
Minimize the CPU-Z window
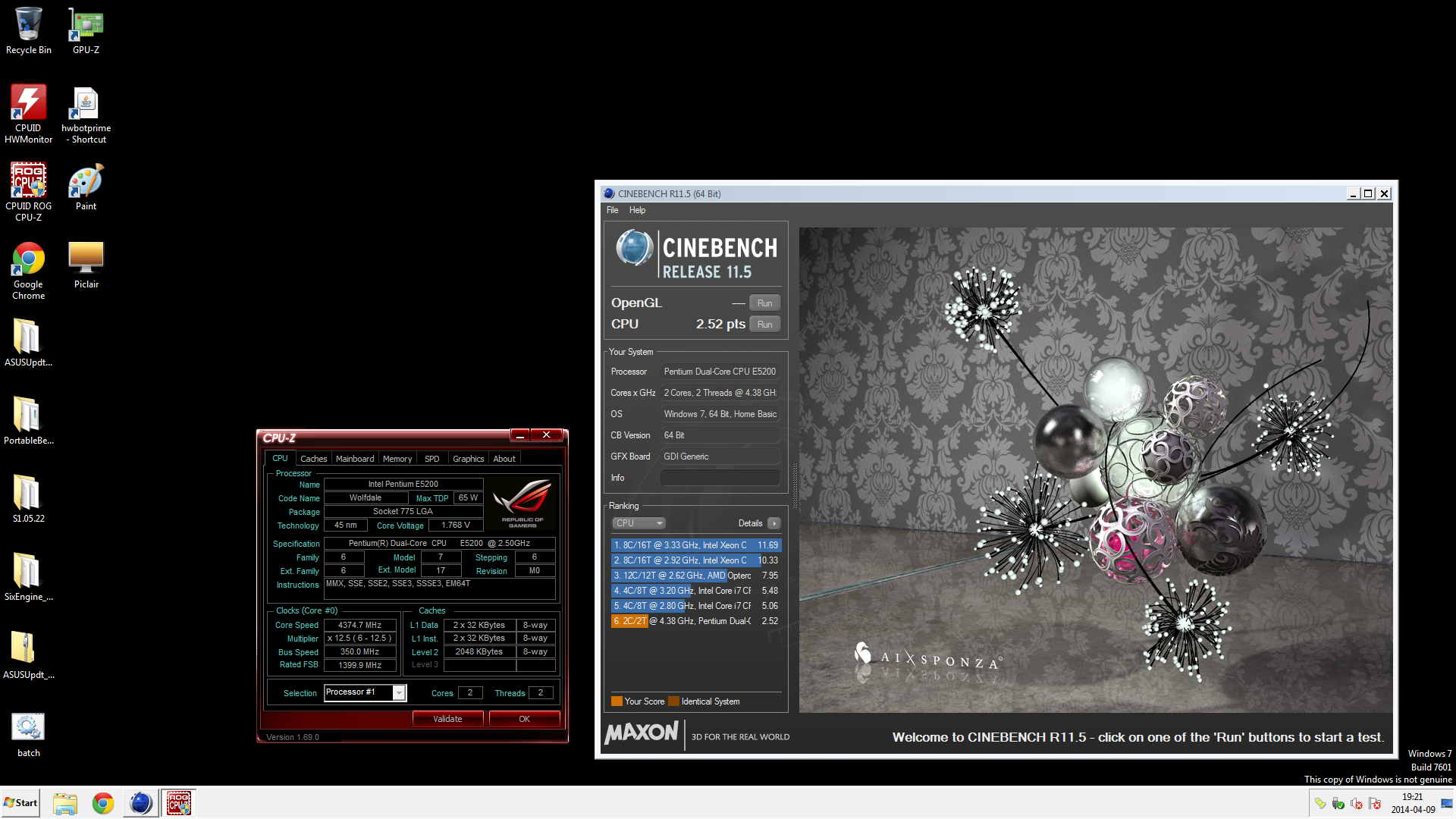click(x=520, y=435)
